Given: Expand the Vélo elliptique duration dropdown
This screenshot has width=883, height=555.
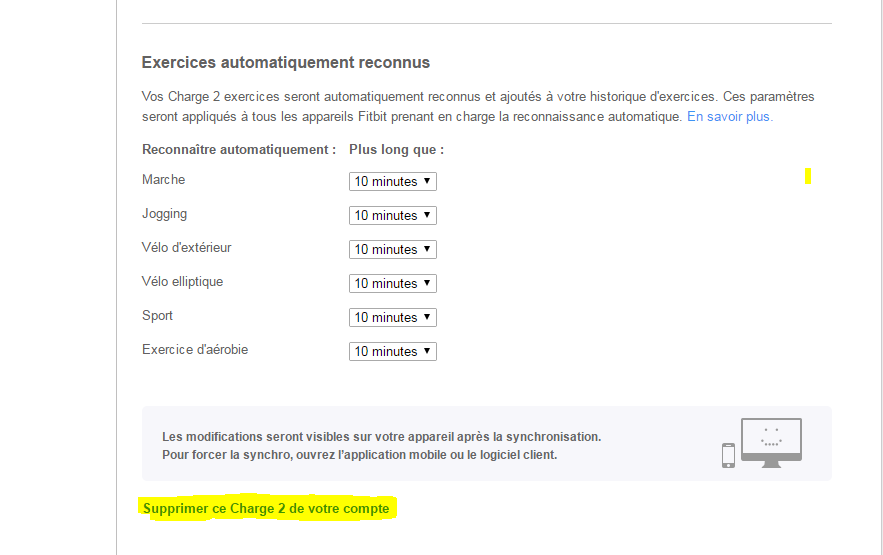Looking at the screenshot, I should click(393, 284).
